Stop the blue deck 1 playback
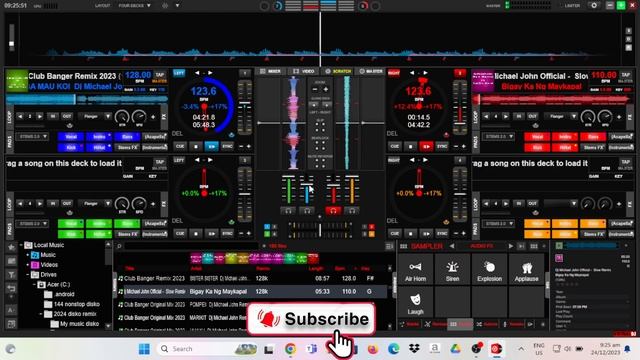Image resolution: width=640 pixels, height=360 pixels. coord(196,146)
